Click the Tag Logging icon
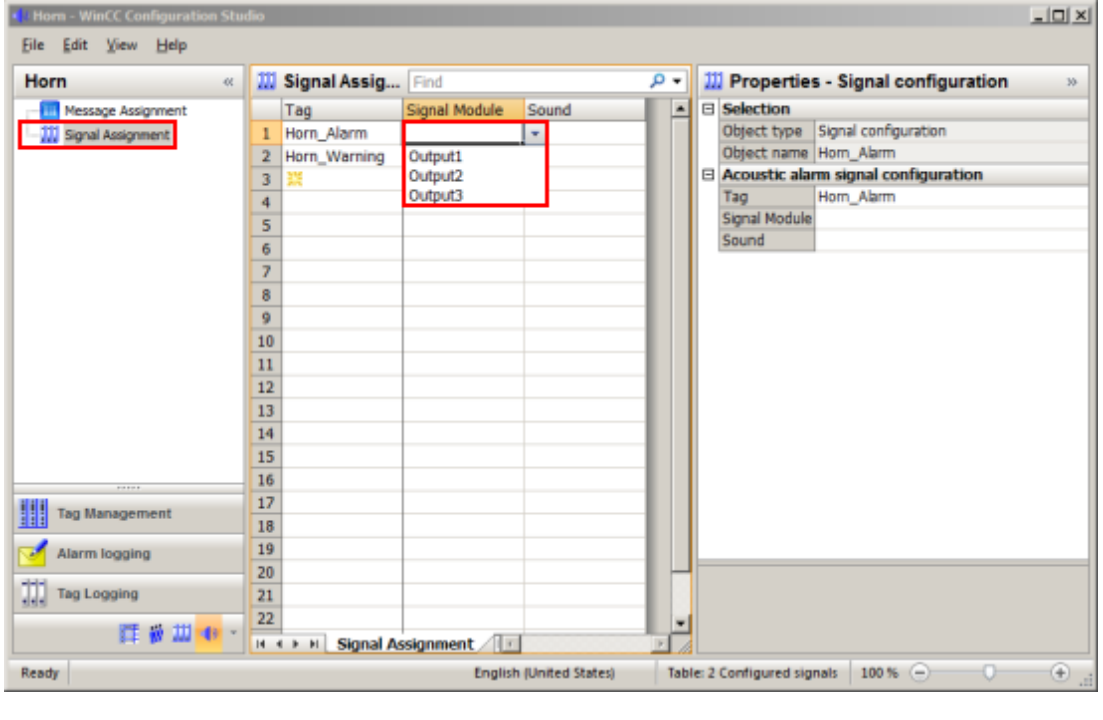This screenshot has height=720, width=1103. click(x=33, y=593)
